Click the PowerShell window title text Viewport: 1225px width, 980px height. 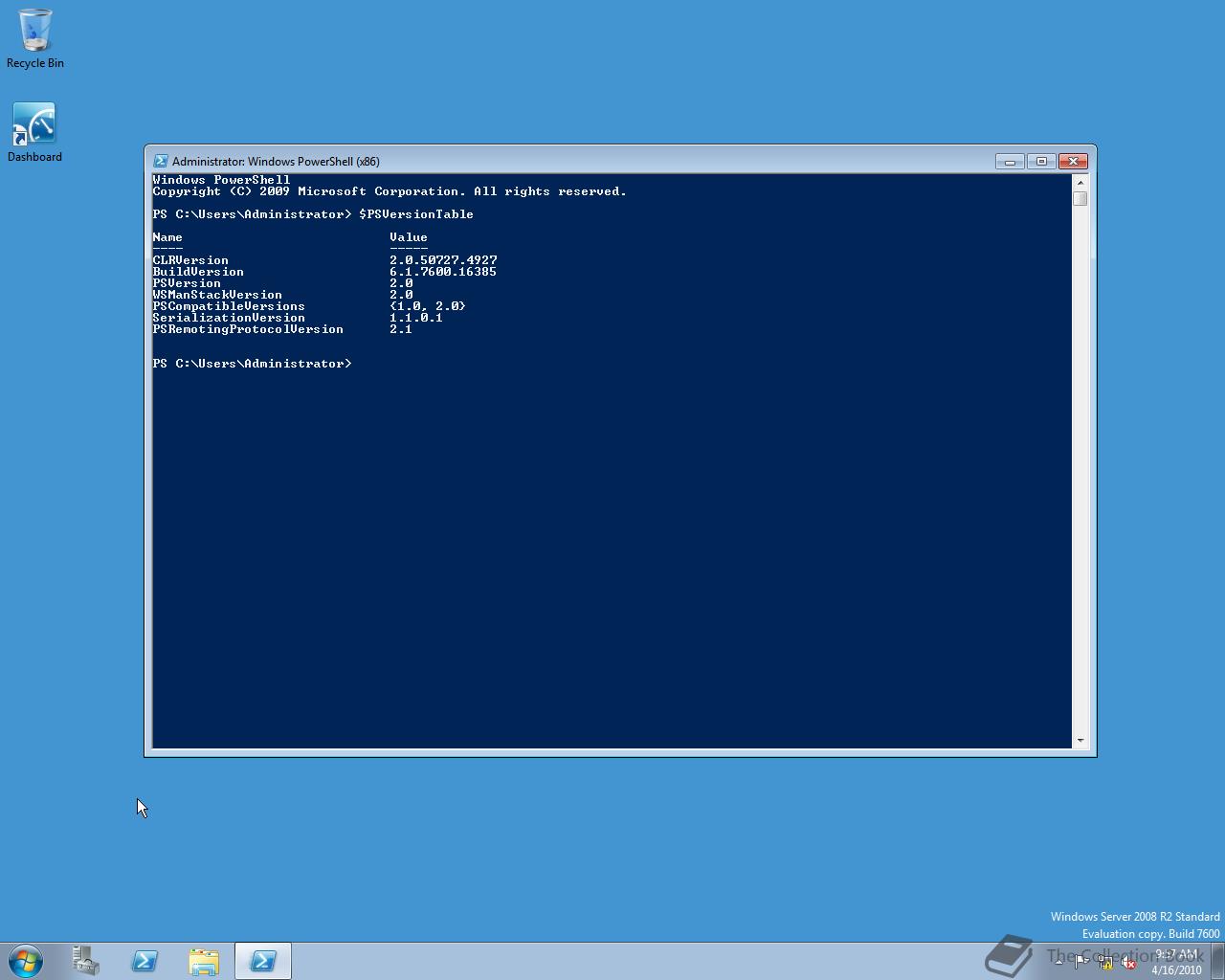click(276, 161)
